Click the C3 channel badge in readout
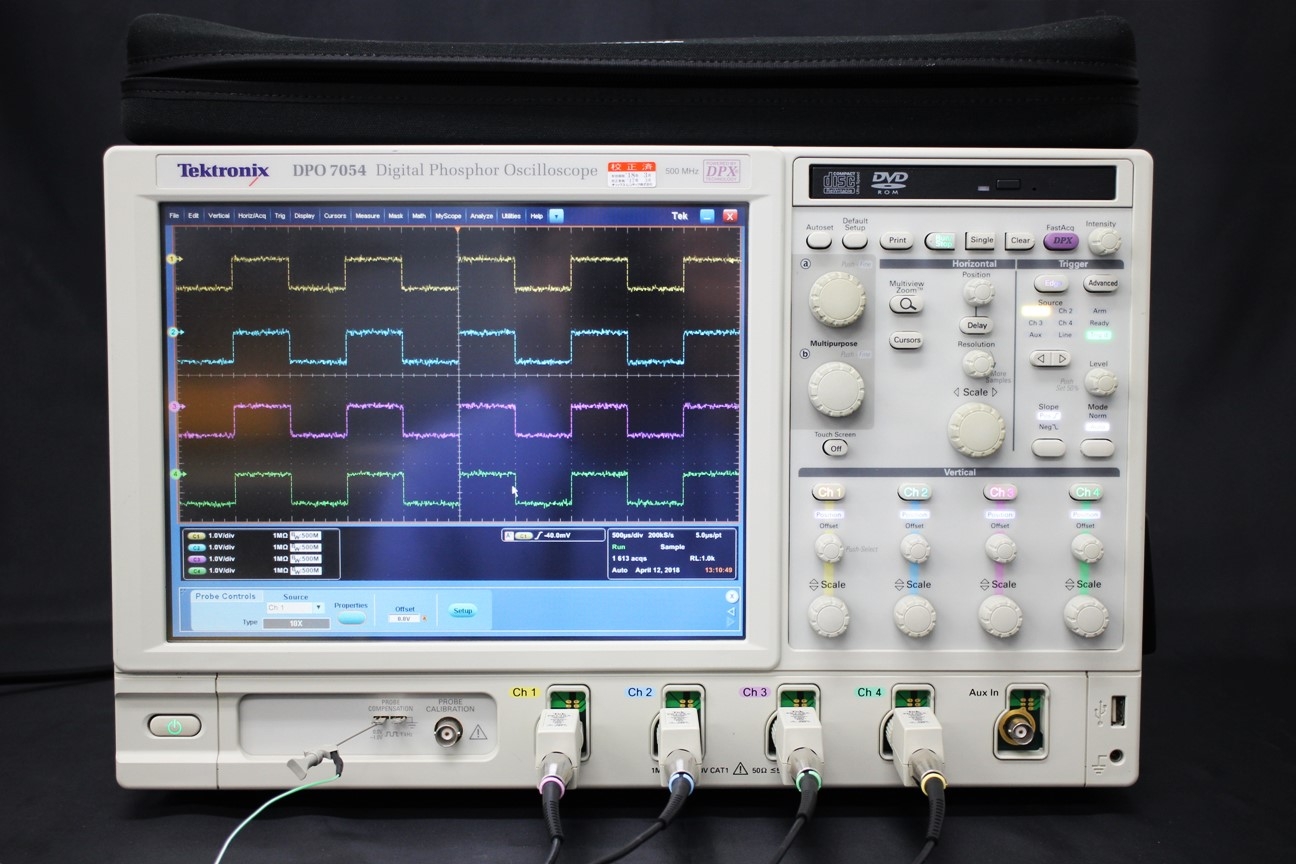Image resolution: width=1296 pixels, height=864 pixels. click(x=196, y=559)
